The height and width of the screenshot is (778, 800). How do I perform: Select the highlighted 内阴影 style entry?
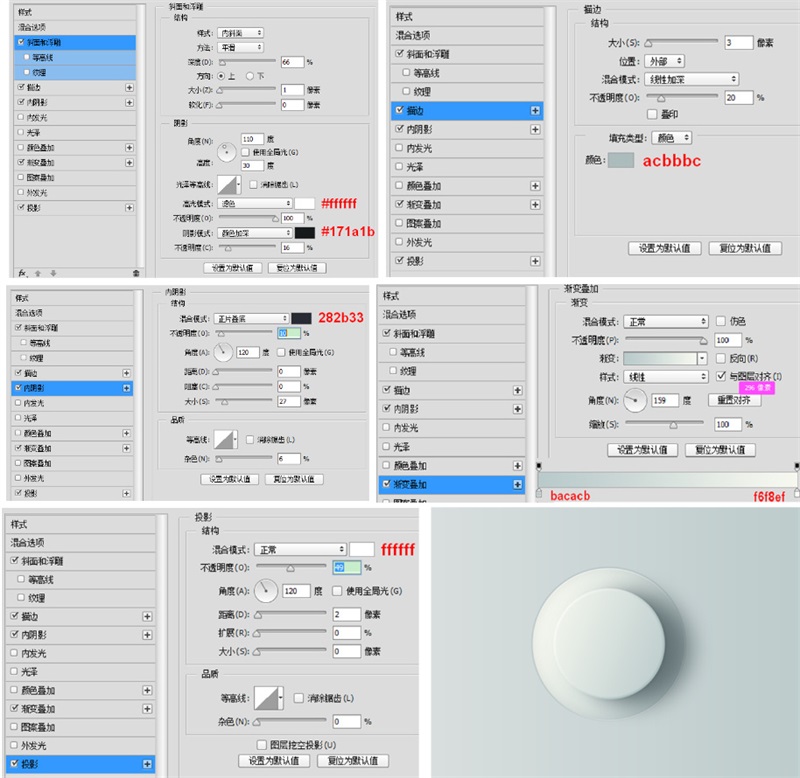click(x=72, y=388)
